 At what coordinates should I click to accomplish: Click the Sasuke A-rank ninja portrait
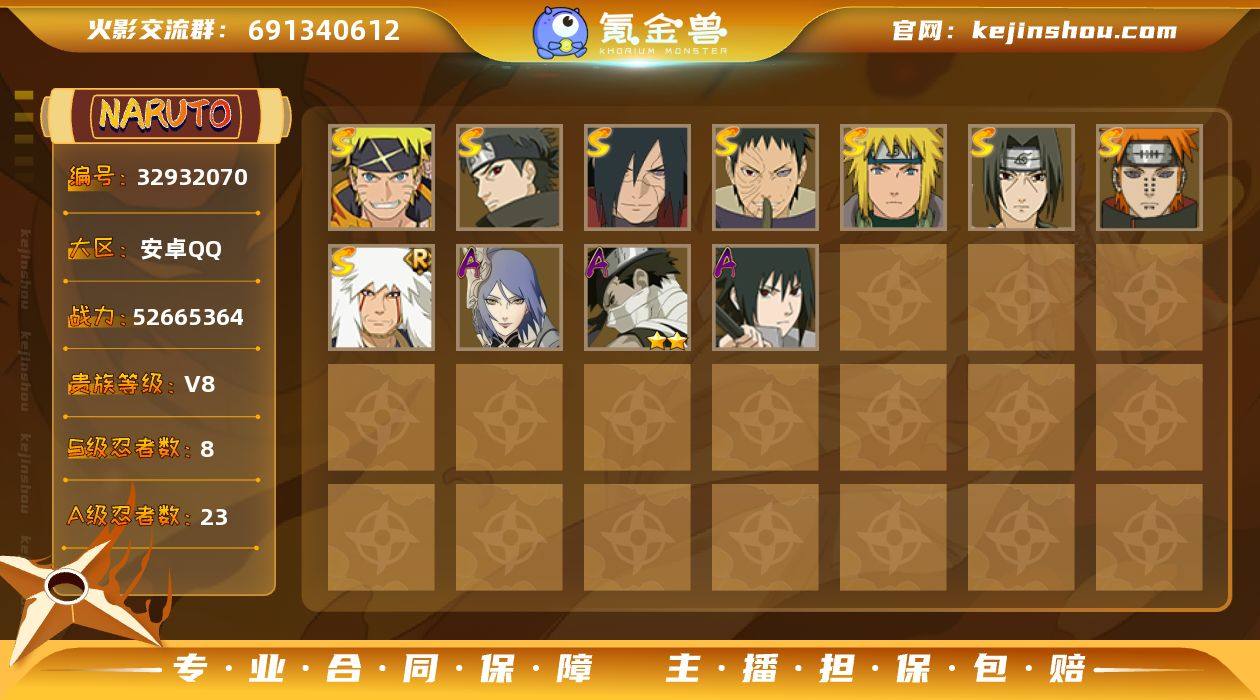(x=765, y=297)
